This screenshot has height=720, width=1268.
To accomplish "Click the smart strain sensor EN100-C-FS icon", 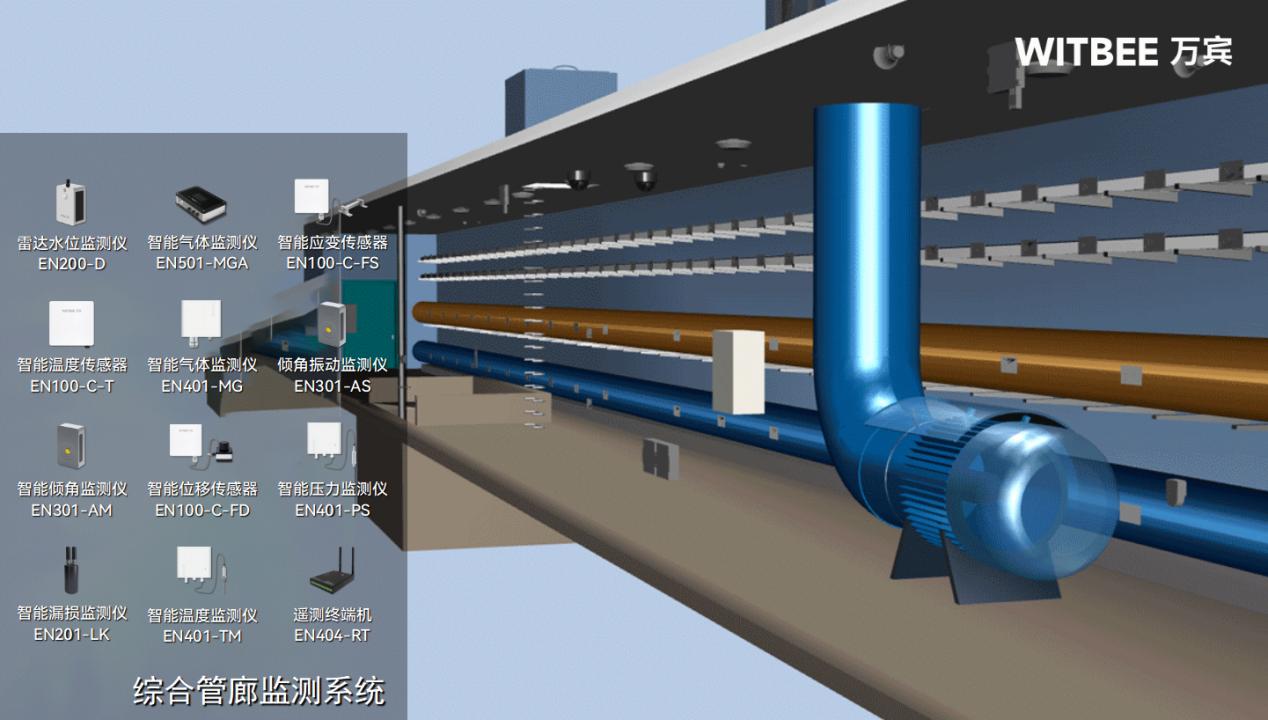I will tap(312, 197).
